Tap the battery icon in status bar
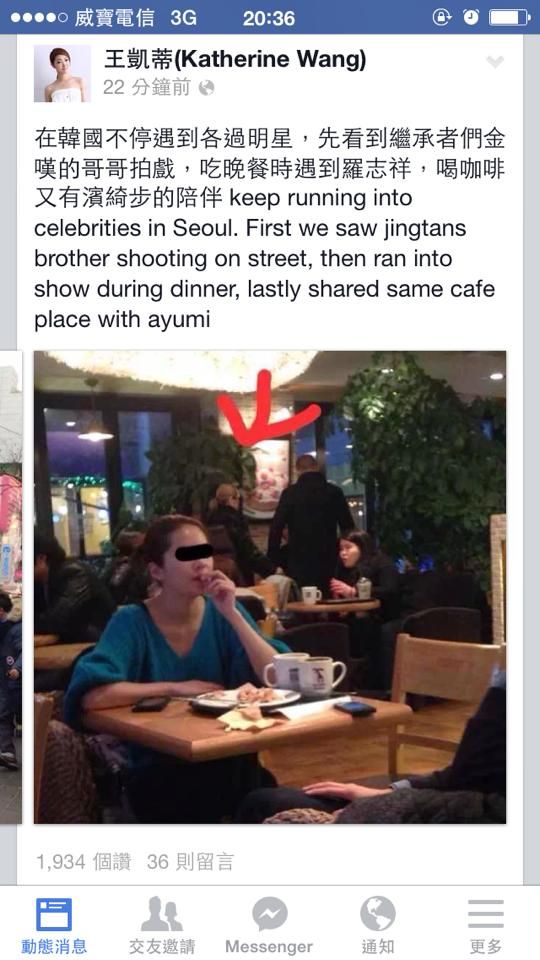This screenshot has width=540, height=960. (x=509, y=18)
